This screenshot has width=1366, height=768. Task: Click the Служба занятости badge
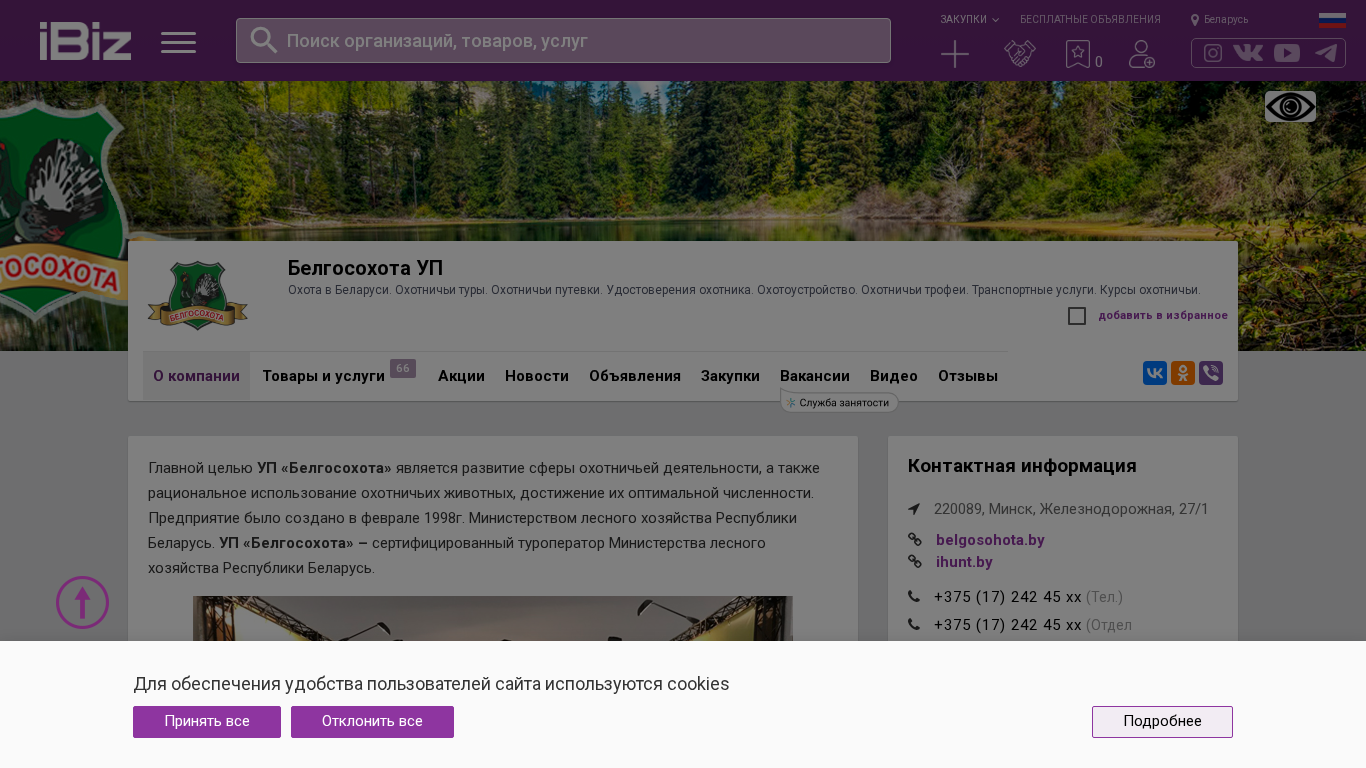pos(839,402)
